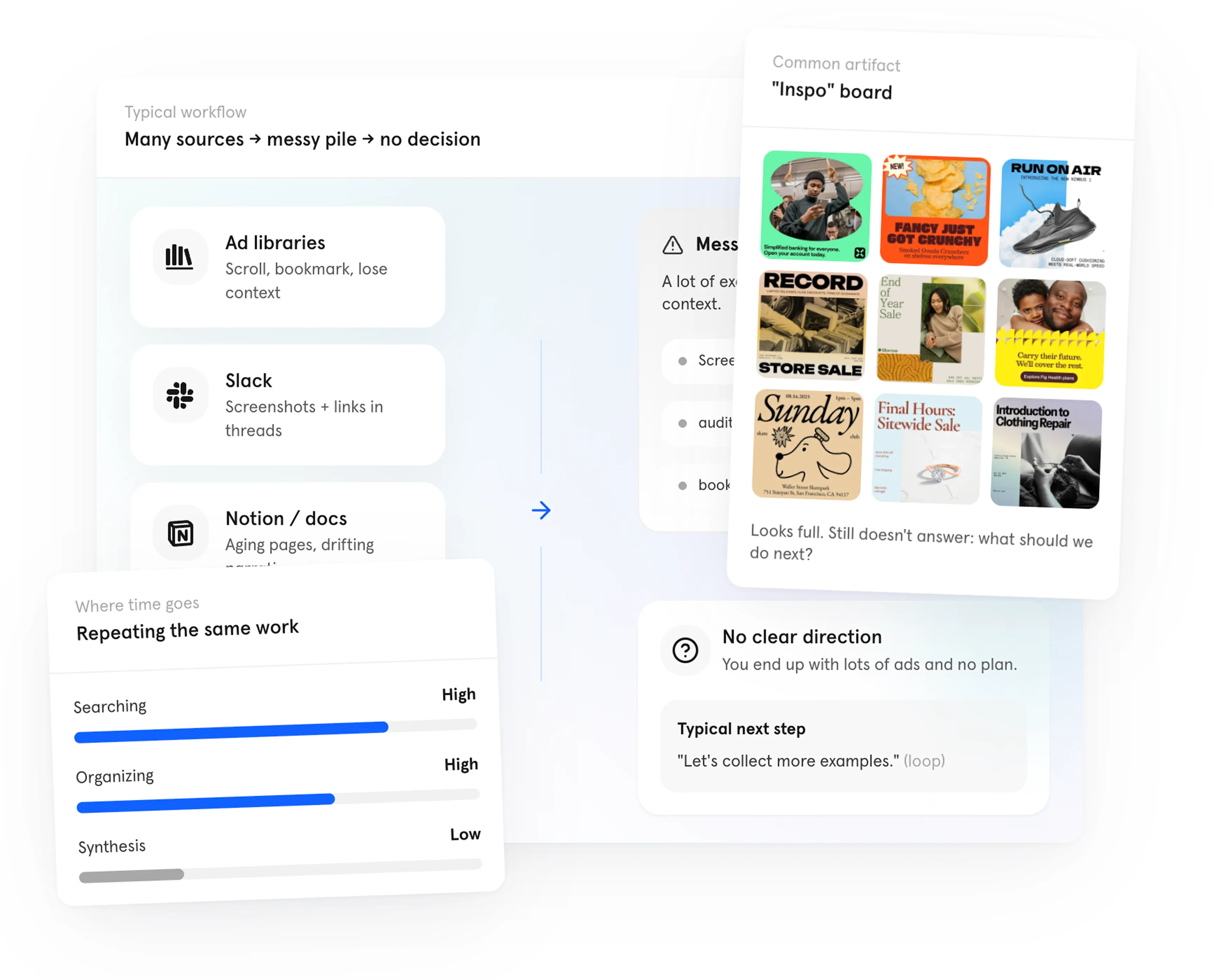
Task: Click the Organizing progress bar
Action: tap(278, 801)
